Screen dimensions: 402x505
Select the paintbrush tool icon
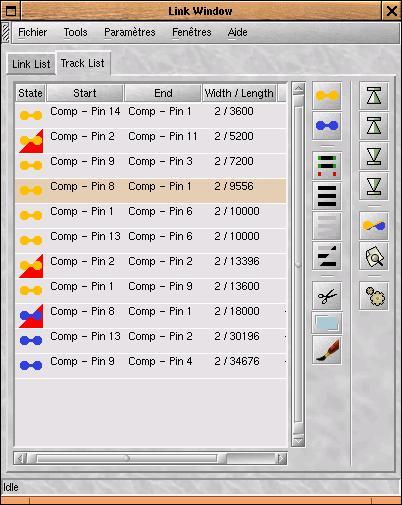pos(327,350)
